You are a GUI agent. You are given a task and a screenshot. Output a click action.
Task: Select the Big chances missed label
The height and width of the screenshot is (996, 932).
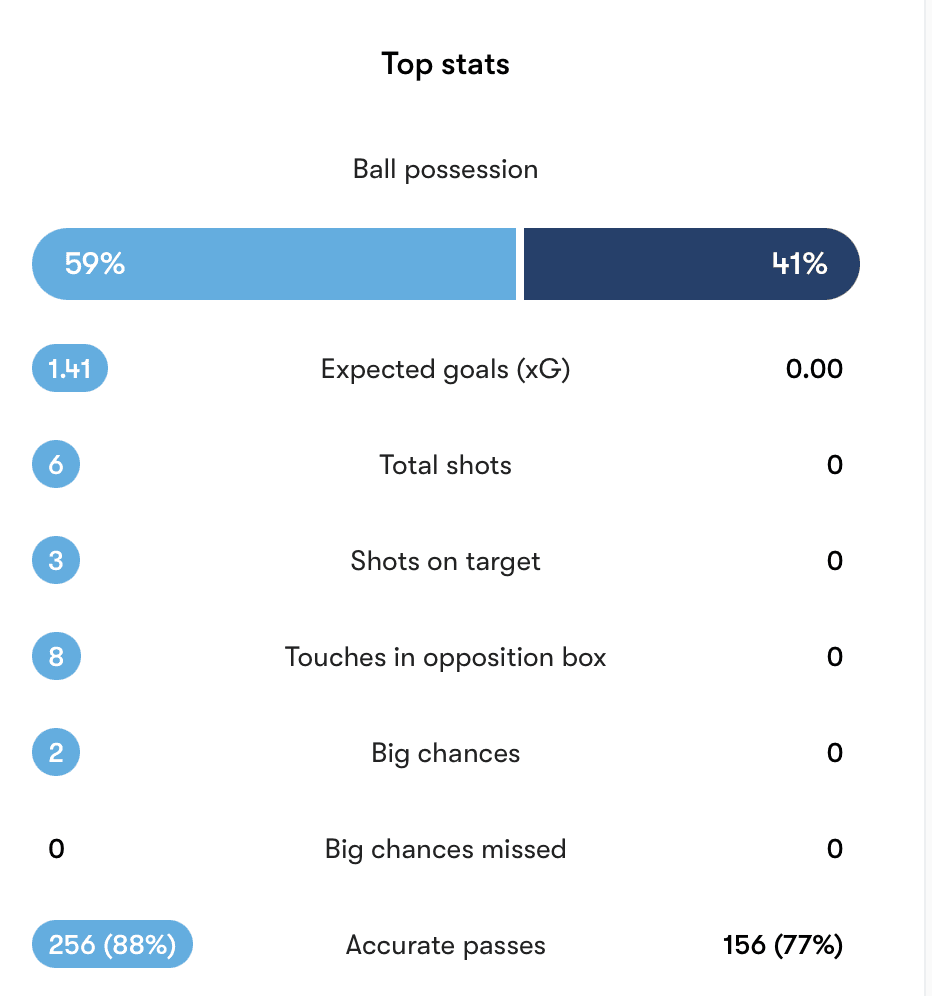[x=445, y=849]
